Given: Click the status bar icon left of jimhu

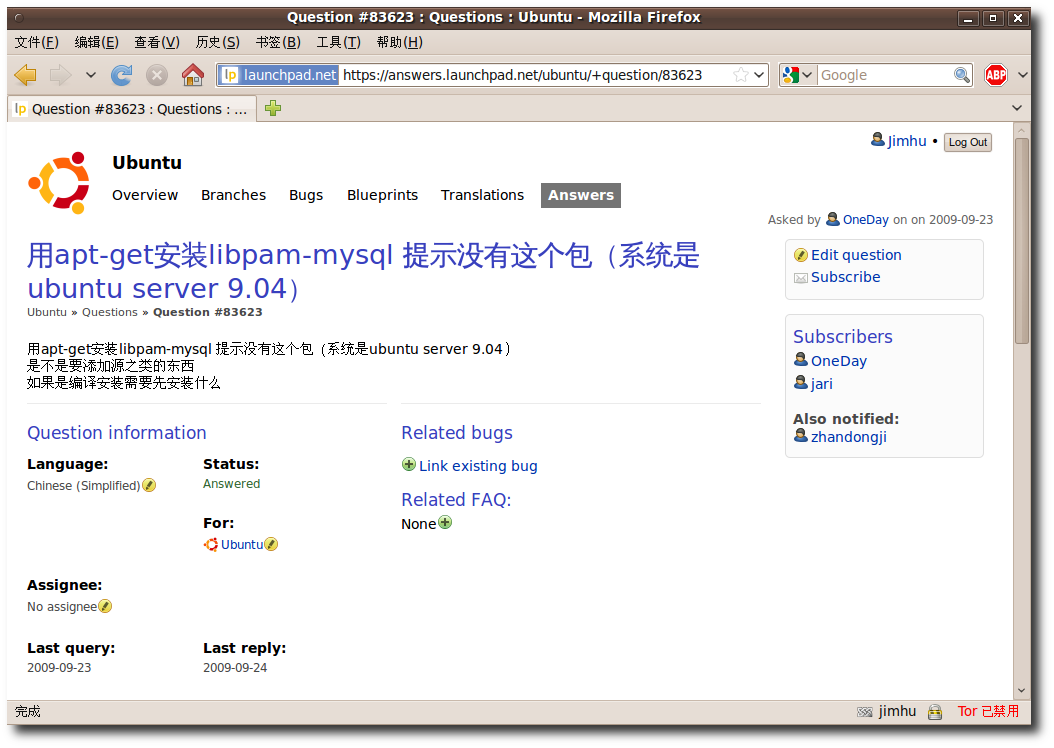Looking at the screenshot, I should point(865,712).
